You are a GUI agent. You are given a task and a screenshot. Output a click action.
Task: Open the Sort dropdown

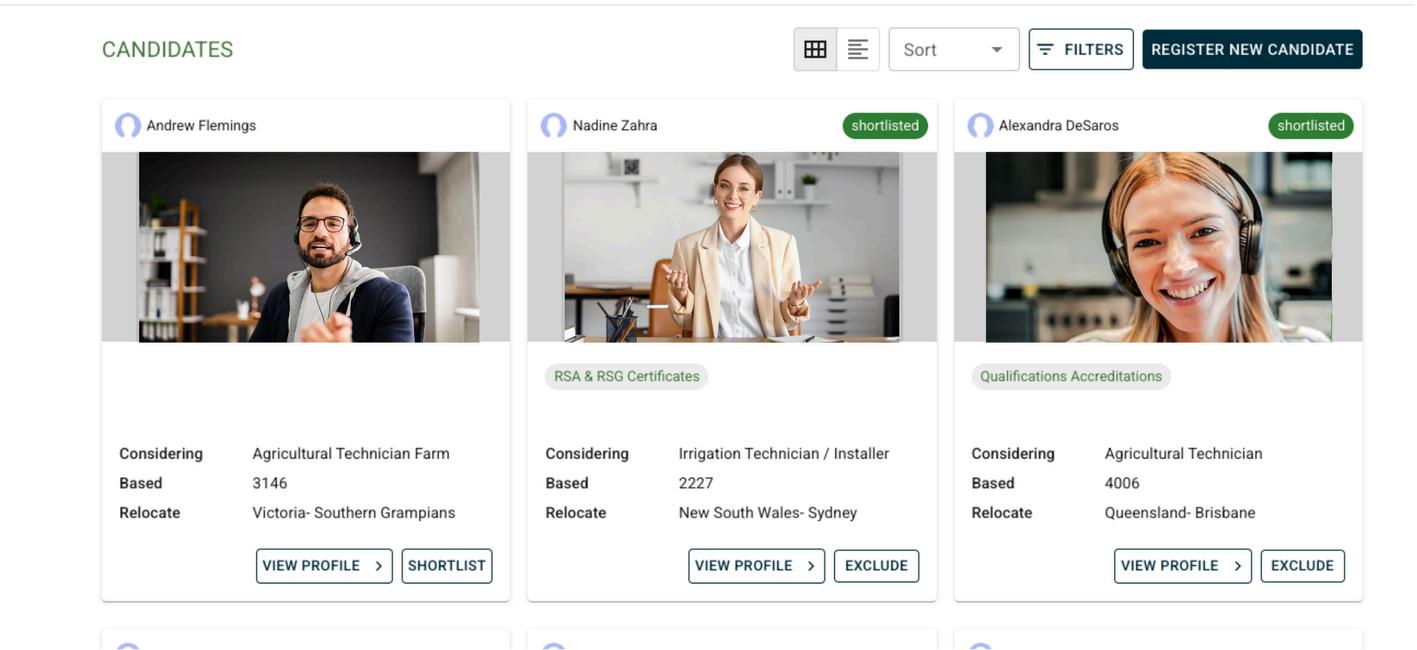click(x=953, y=49)
